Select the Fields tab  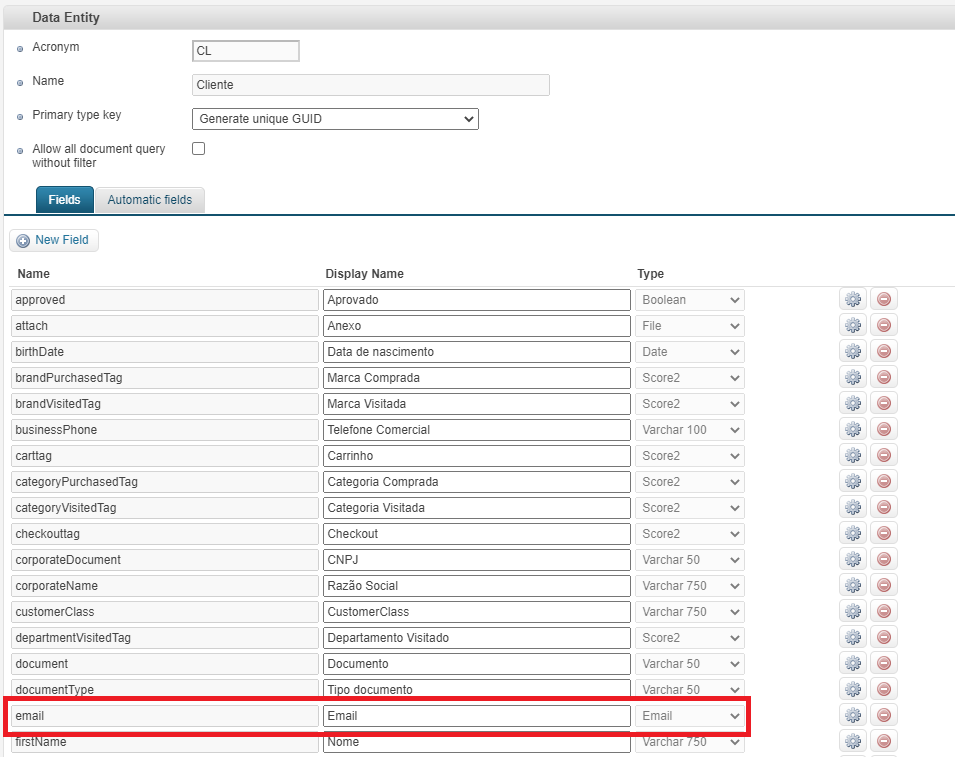(x=65, y=200)
